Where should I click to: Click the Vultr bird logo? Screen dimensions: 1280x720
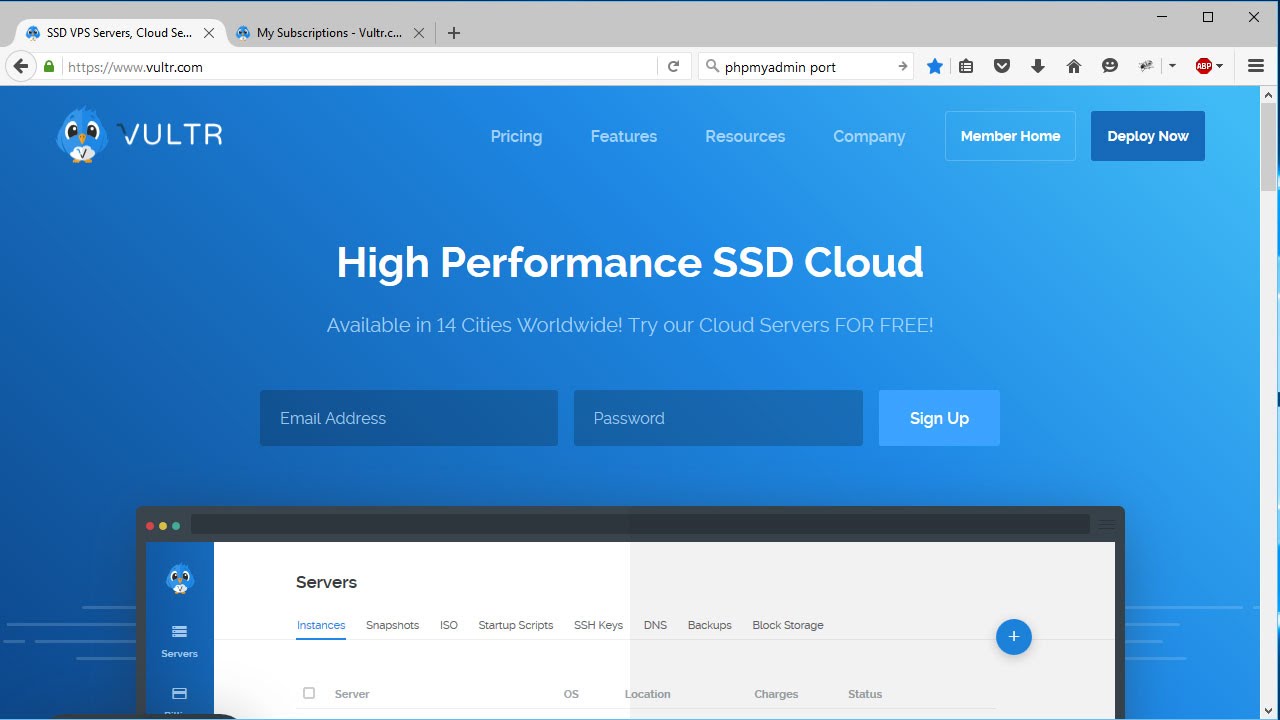click(x=81, y=135)
